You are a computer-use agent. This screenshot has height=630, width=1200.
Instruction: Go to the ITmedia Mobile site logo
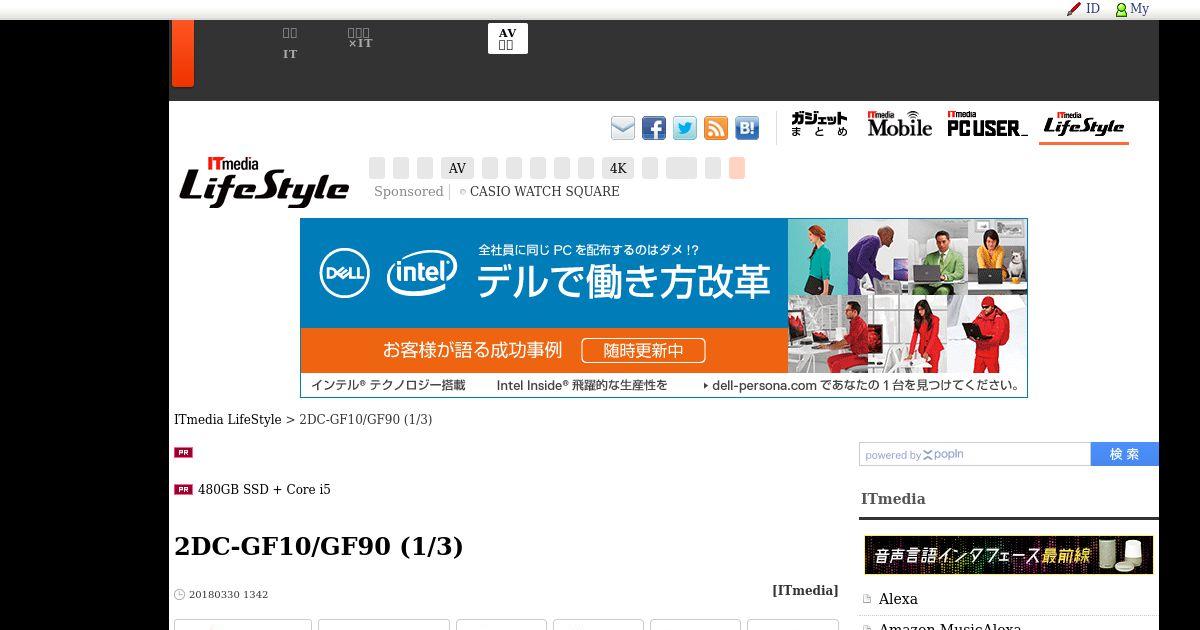pos(899,124)
